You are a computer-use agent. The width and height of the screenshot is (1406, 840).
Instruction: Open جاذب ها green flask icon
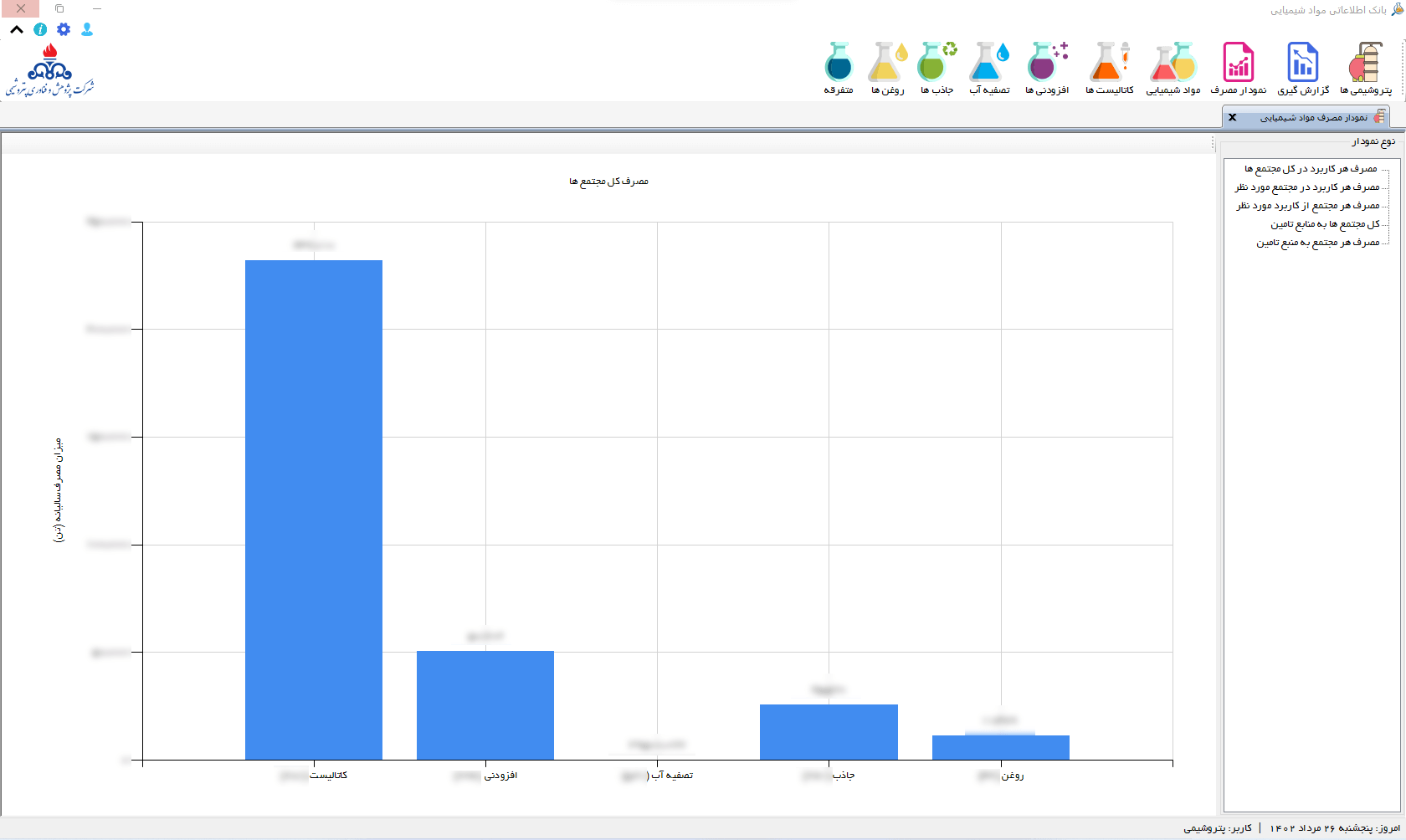(937, 69)
